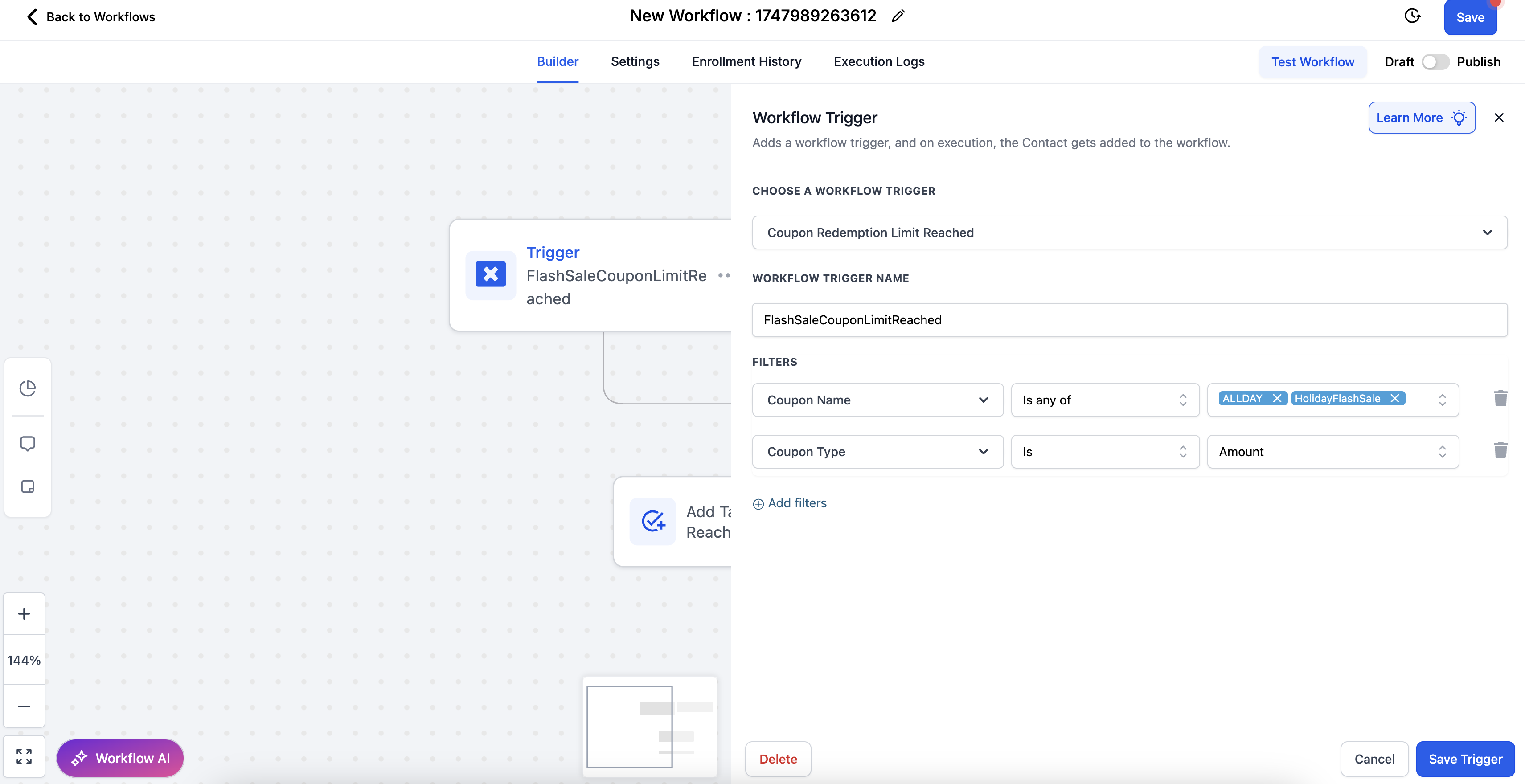
Task: Expand the Coupon Type field dropdown
Action: point(877,452)
